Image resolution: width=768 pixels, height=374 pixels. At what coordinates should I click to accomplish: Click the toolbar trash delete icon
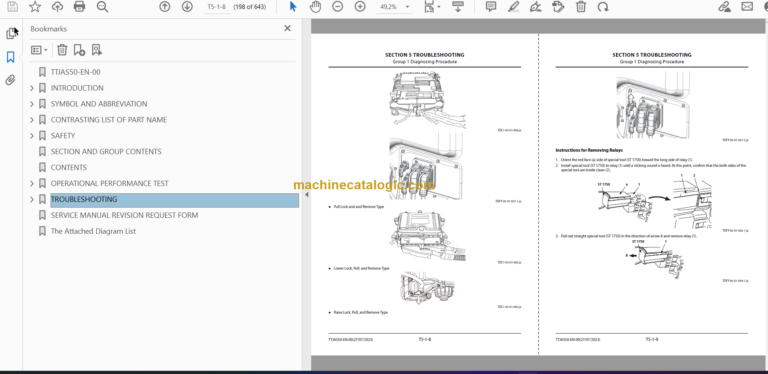pyautogui.click(x=580, y=7)
